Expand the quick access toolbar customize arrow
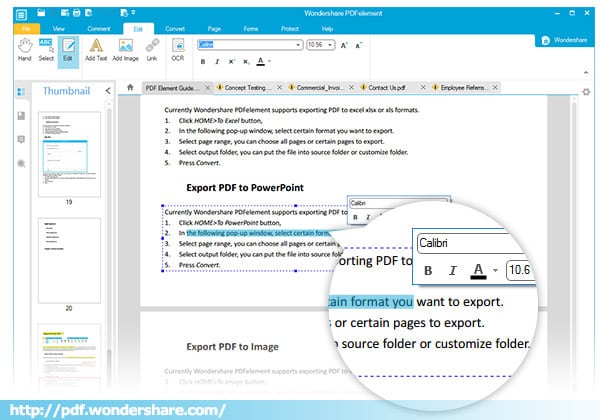 coord(134,13)
